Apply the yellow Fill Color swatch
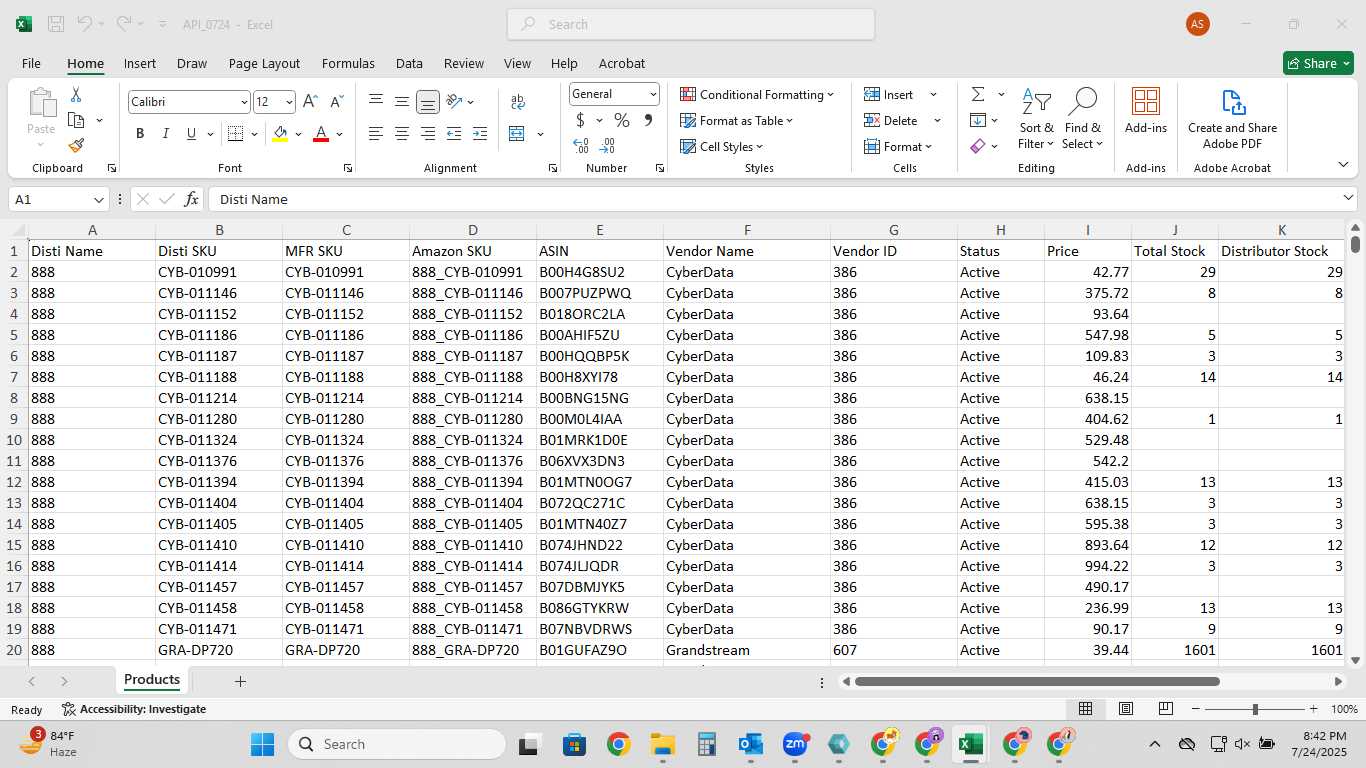This screenshot has height=768, width=1366. (280, 134)
